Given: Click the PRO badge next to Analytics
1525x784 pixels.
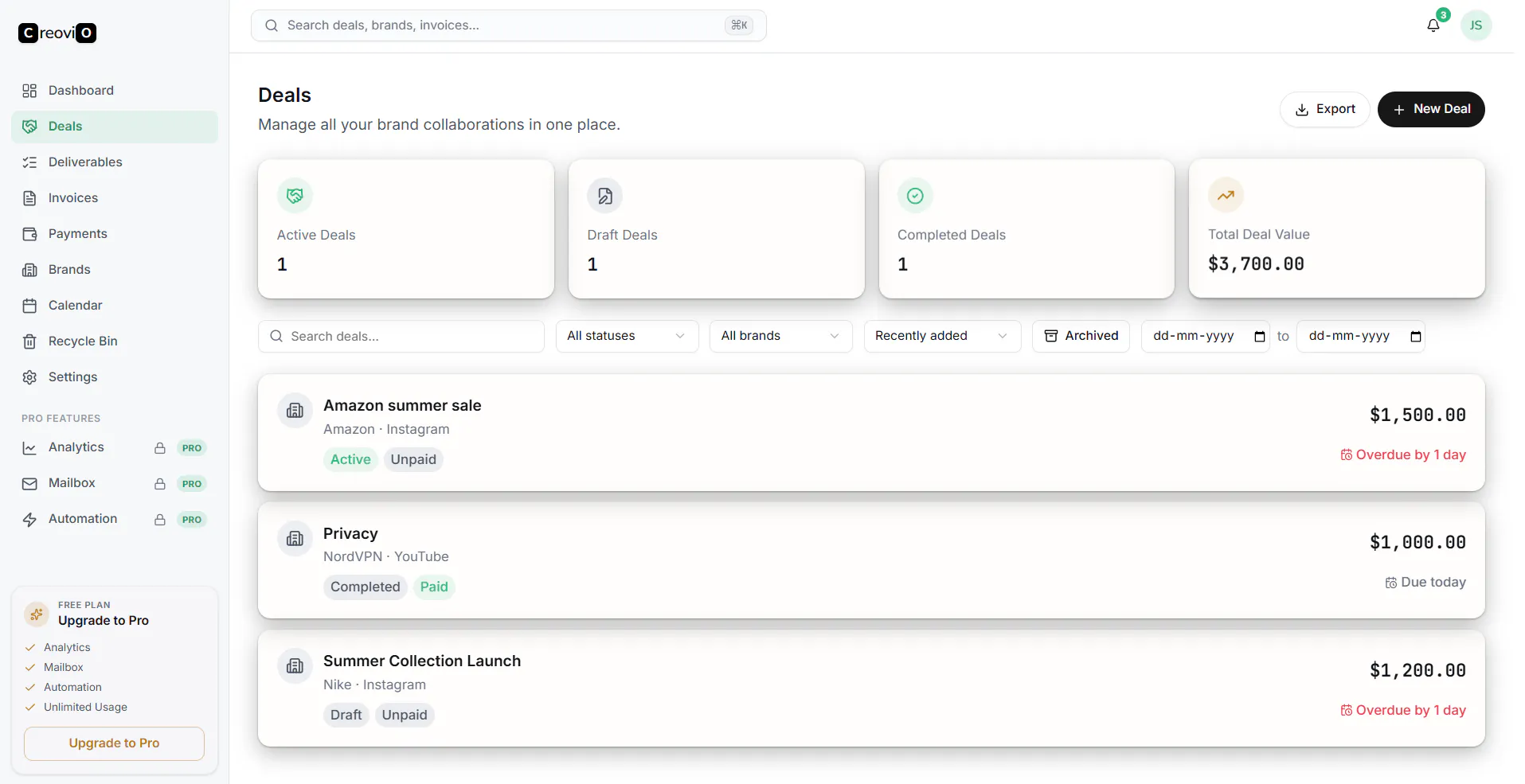Looking at the screenshot, I should click(x=191, y=448).
